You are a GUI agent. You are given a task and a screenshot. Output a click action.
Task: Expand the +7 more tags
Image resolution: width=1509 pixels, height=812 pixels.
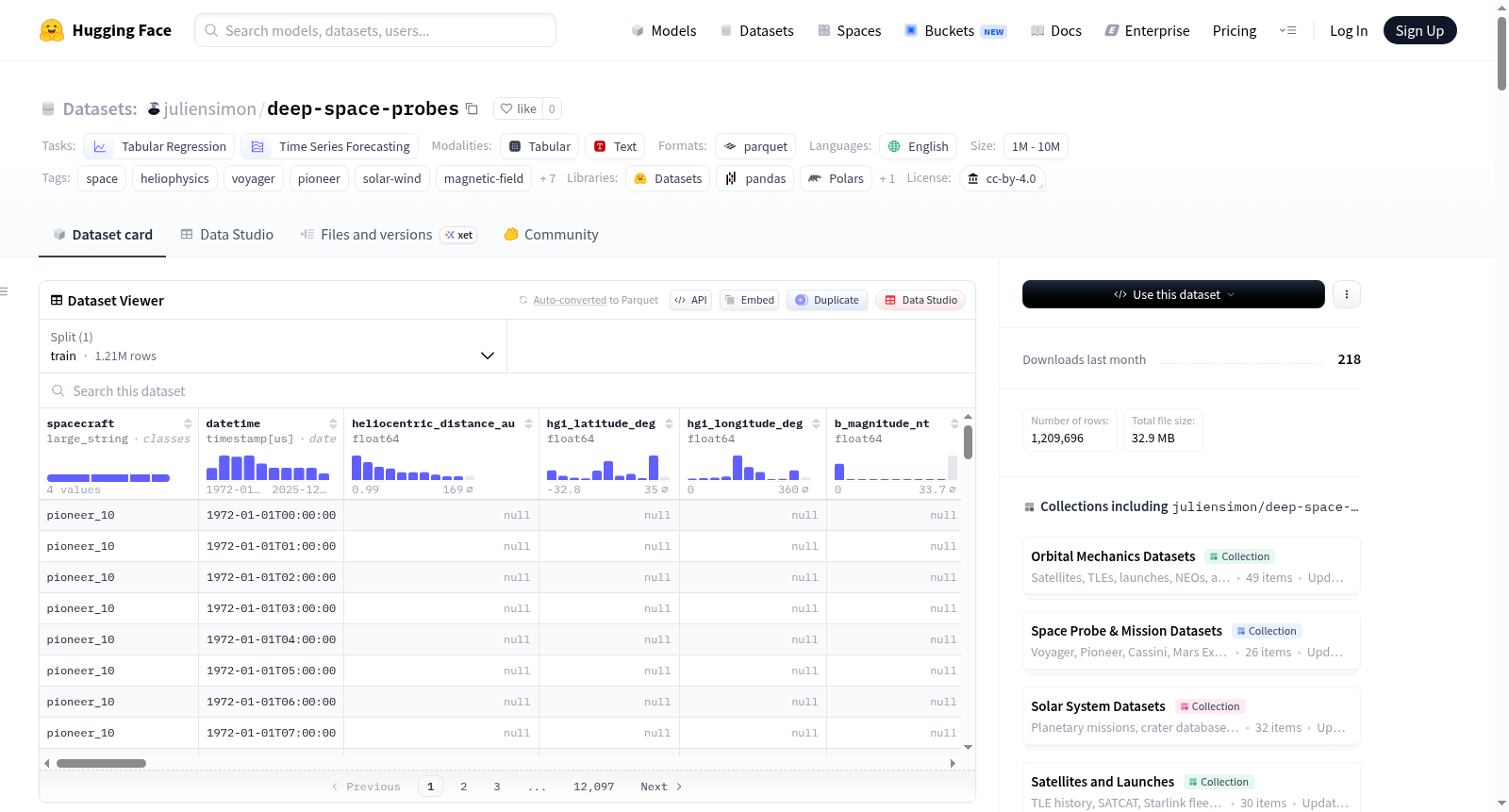547,178
